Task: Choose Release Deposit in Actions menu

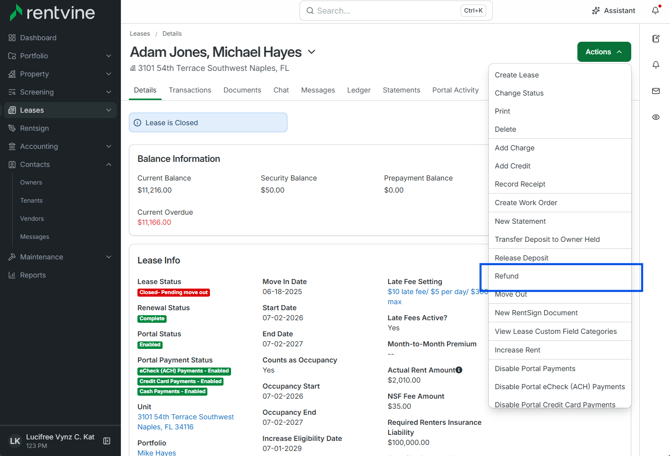Action: (560, 258)
